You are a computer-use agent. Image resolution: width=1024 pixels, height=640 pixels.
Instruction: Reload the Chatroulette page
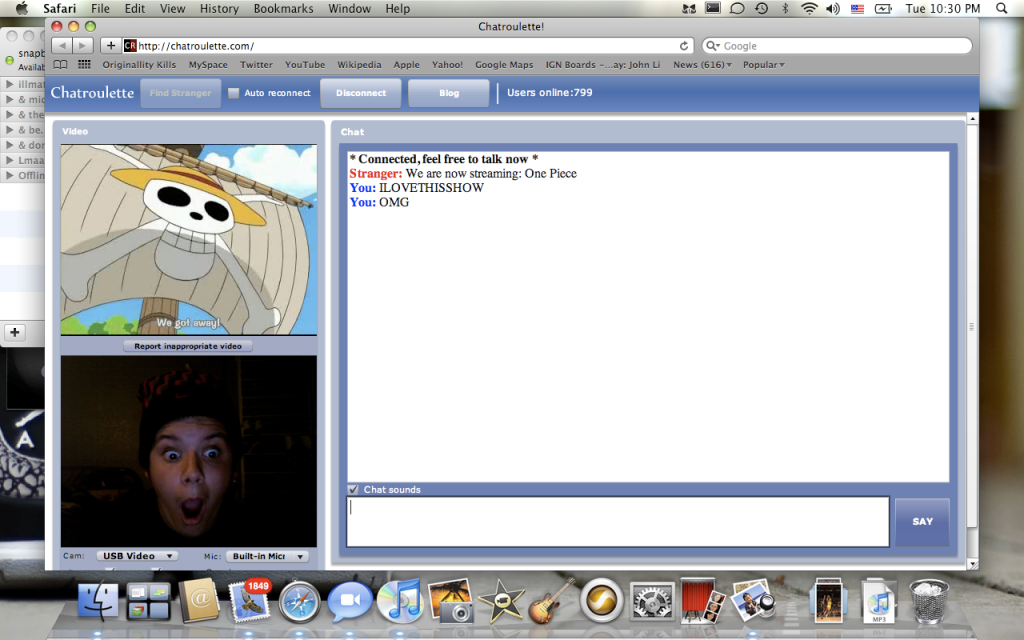[684, 46]
